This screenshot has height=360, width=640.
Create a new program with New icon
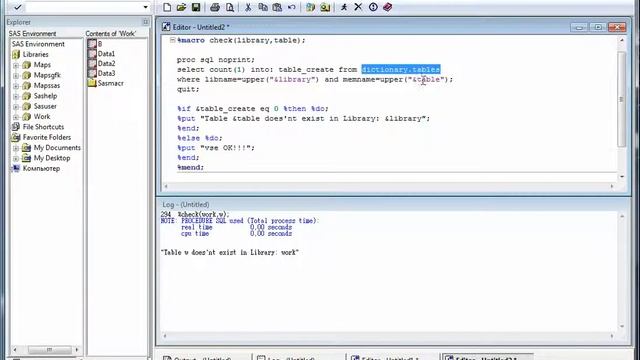[167, 7]
